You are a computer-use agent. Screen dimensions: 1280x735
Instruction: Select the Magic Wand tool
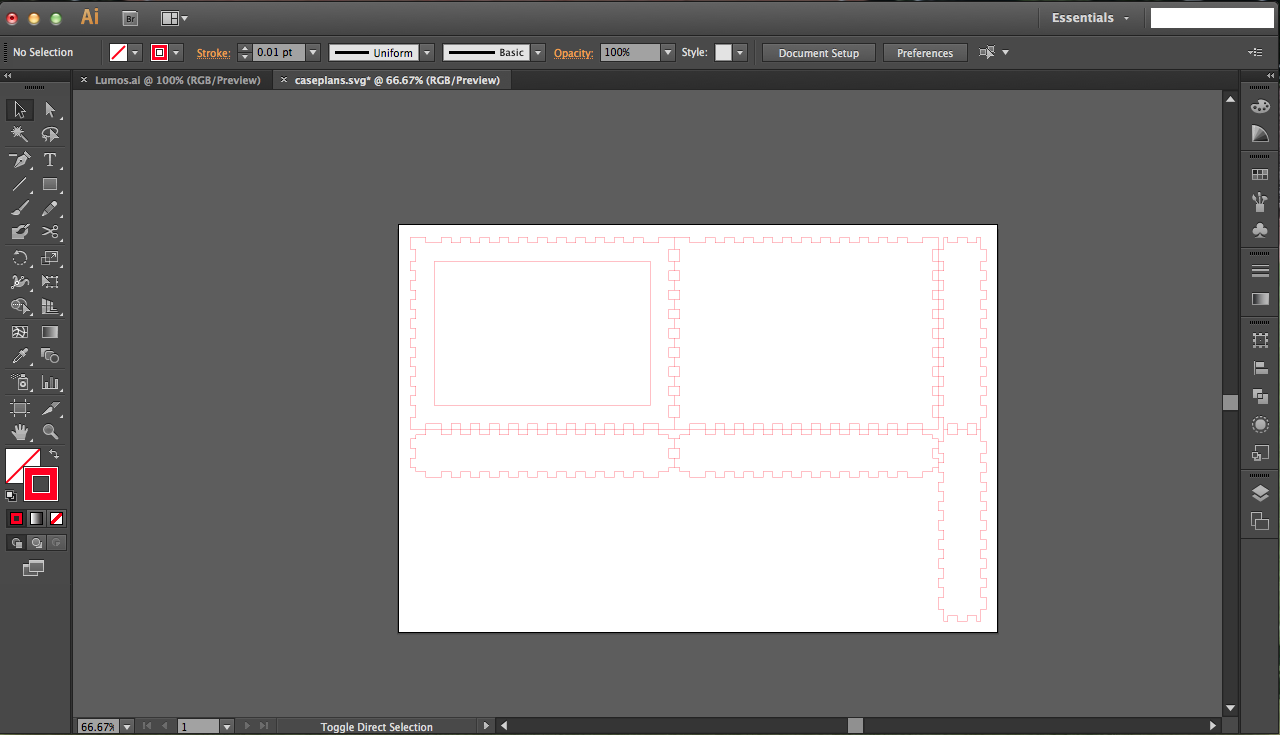point(20,134)
